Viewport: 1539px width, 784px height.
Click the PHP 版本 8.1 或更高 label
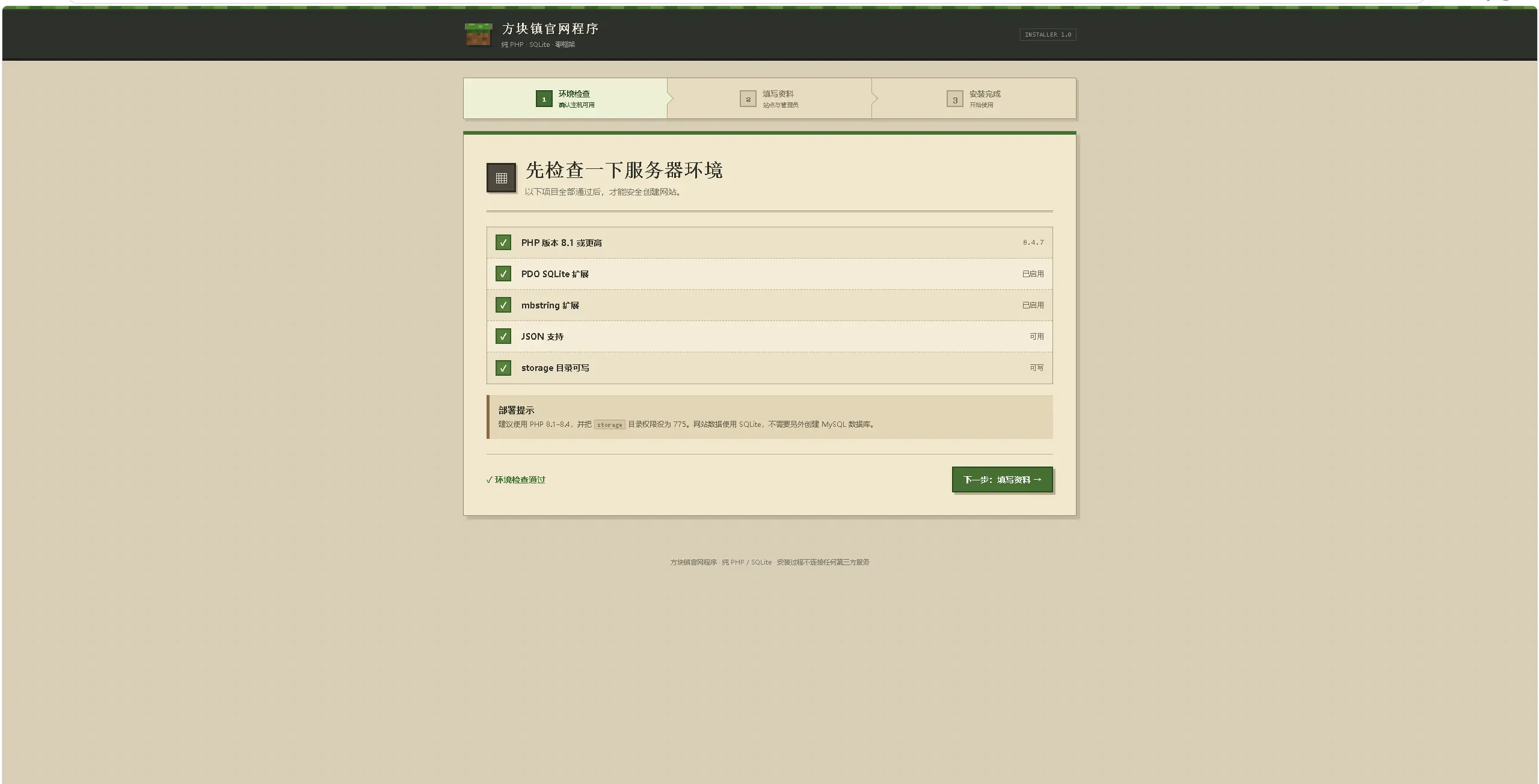point(562,243)
